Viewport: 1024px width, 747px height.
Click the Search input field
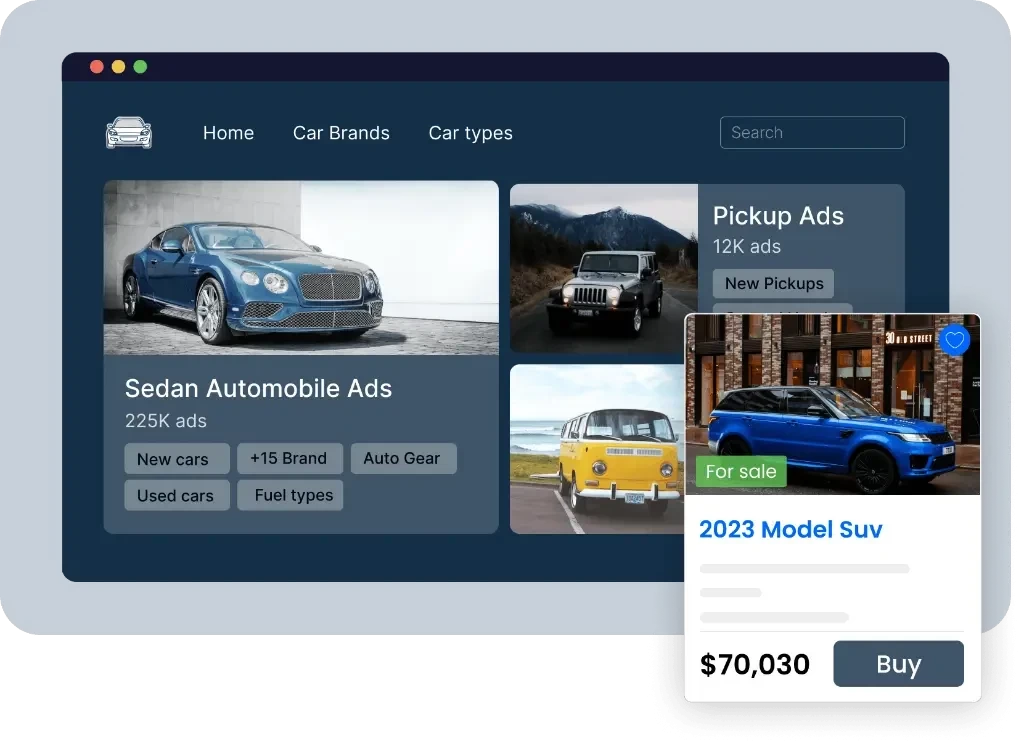[812, 133]
